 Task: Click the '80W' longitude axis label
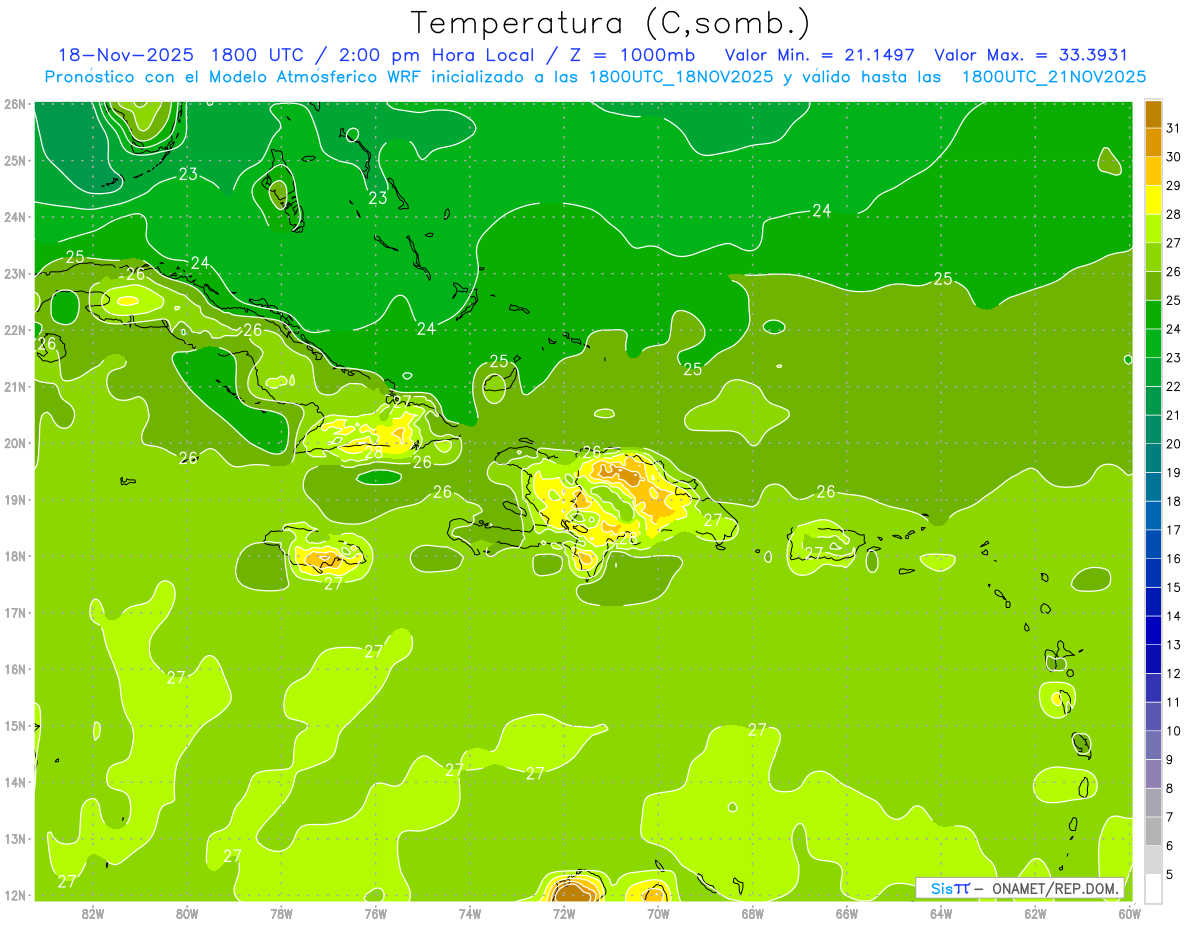[x=187, y=913]
